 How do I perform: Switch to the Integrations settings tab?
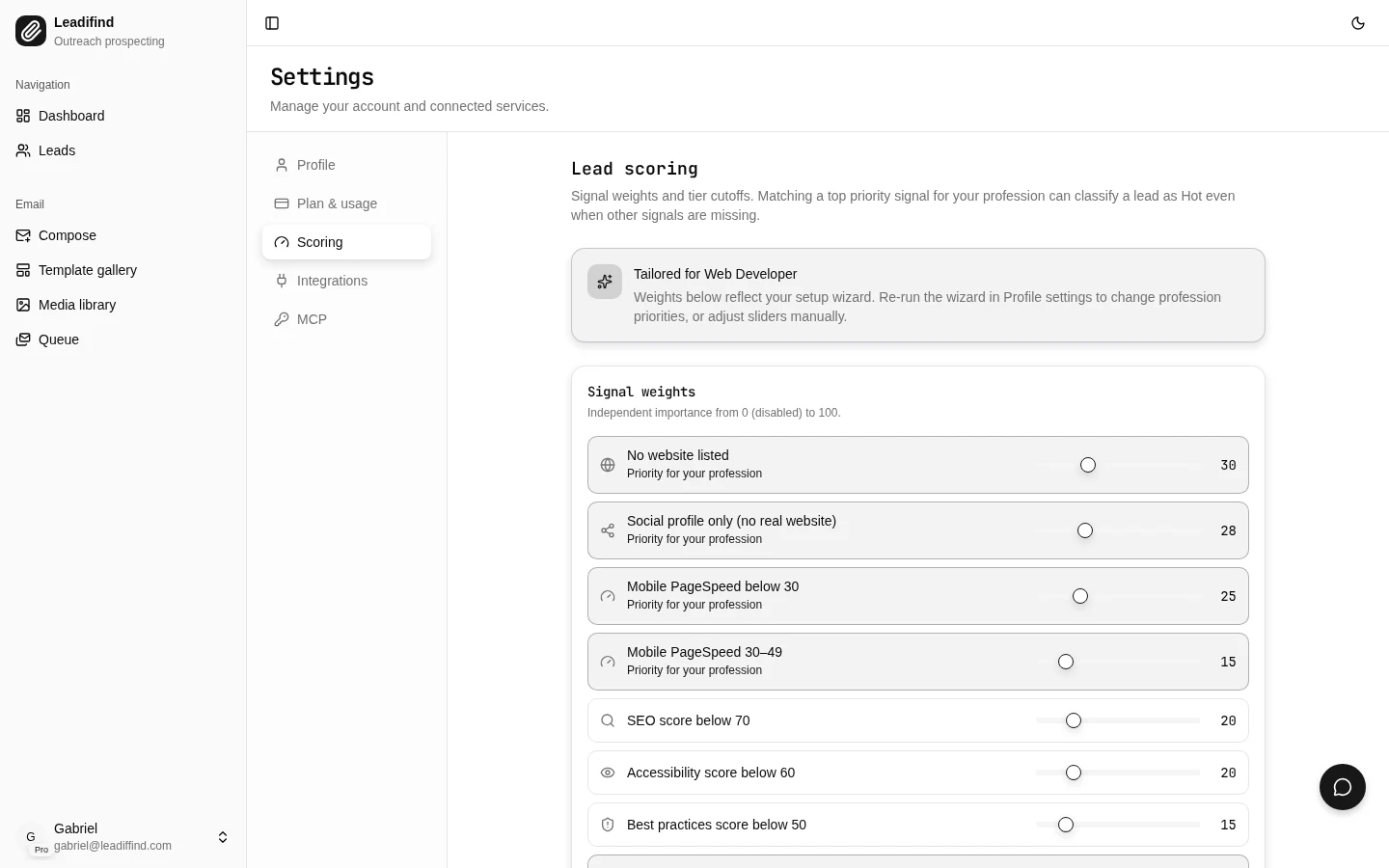tap(346, 281)
